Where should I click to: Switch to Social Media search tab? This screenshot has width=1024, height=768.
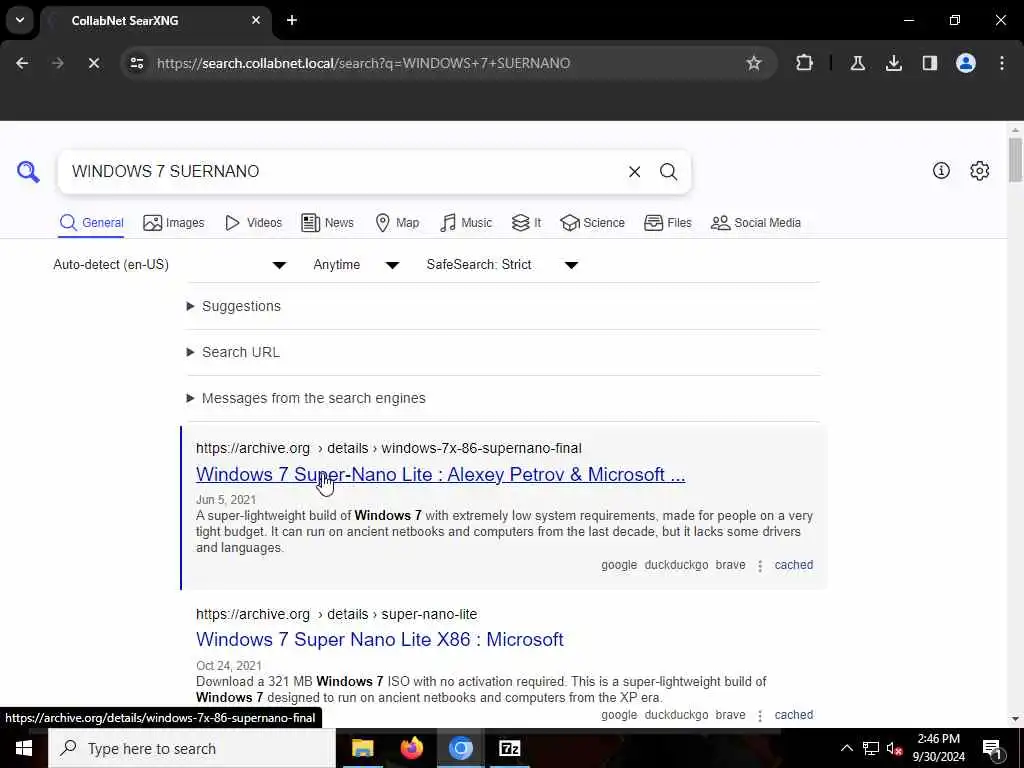[x=756, y=223]
